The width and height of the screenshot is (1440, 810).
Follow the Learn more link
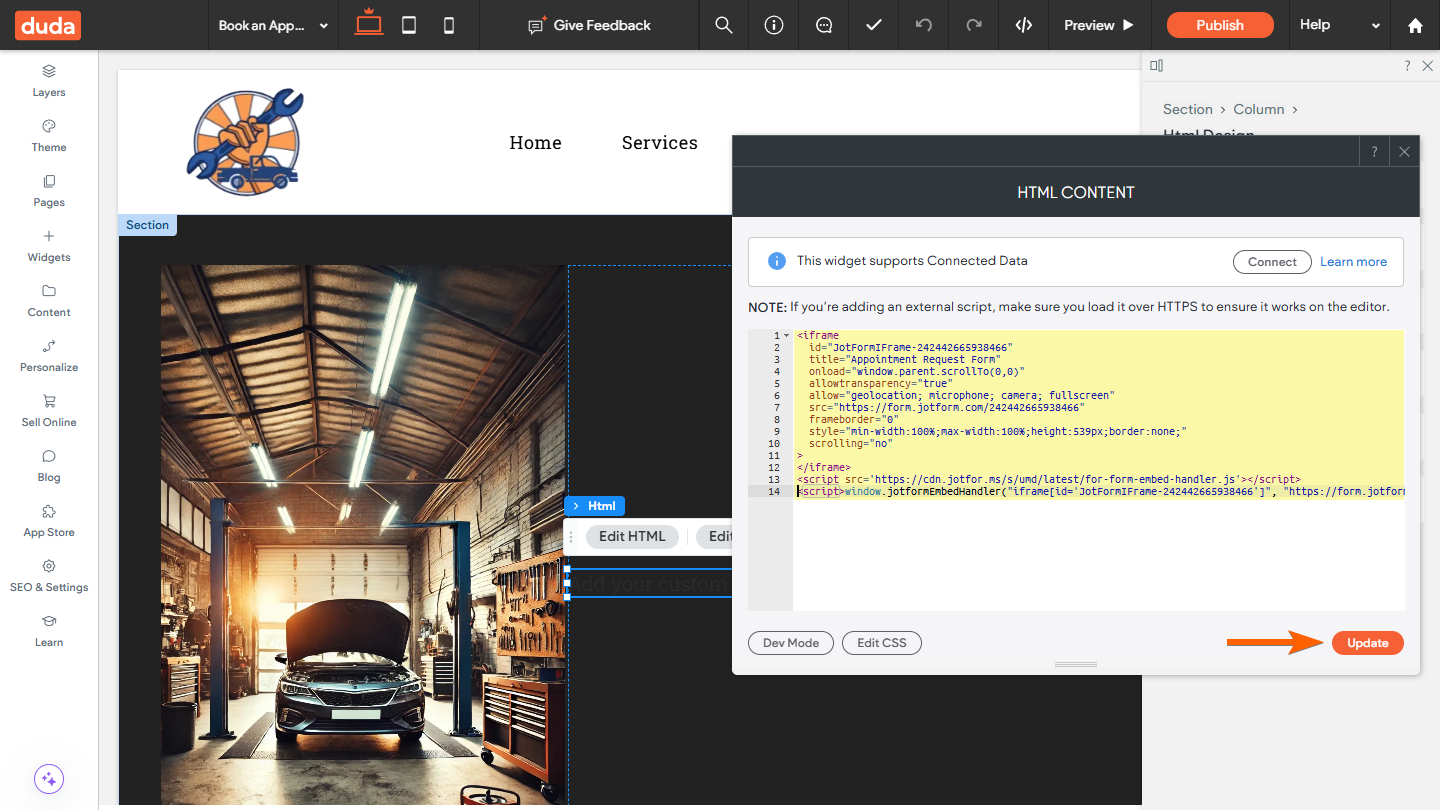click(x=1353, y=262)
